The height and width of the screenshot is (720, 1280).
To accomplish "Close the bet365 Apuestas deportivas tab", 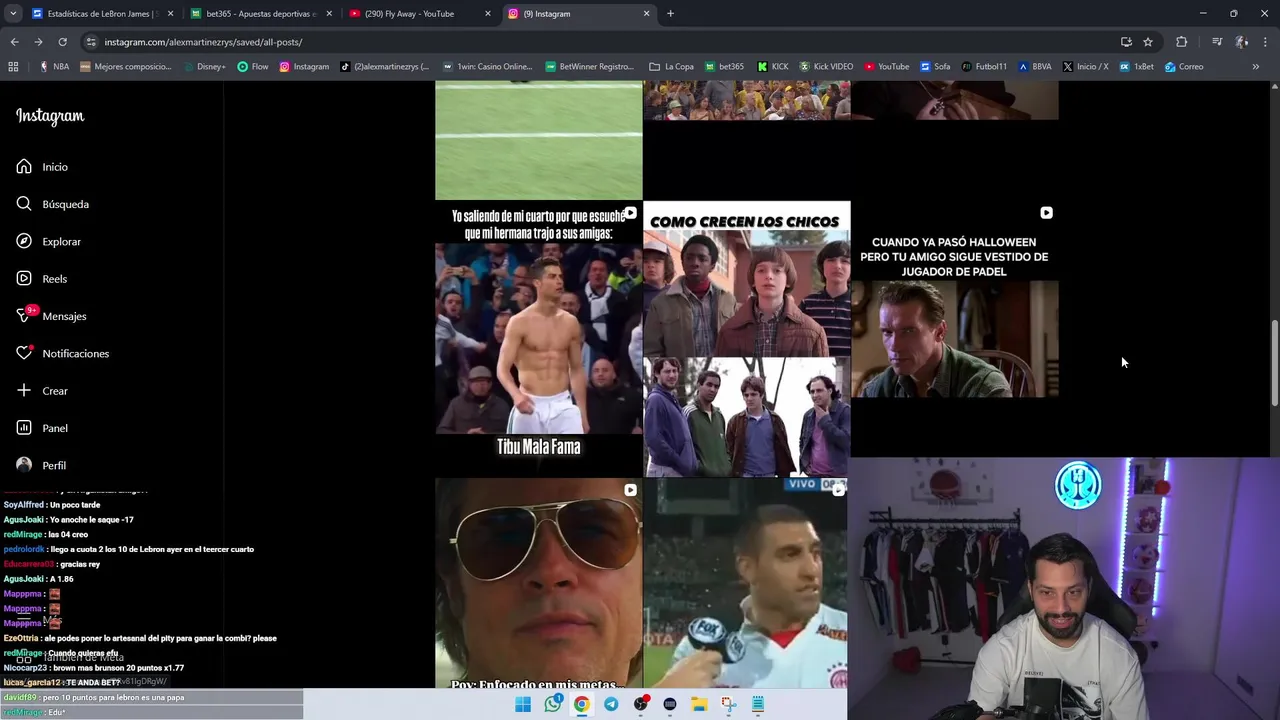I will [x=329, y=14].
